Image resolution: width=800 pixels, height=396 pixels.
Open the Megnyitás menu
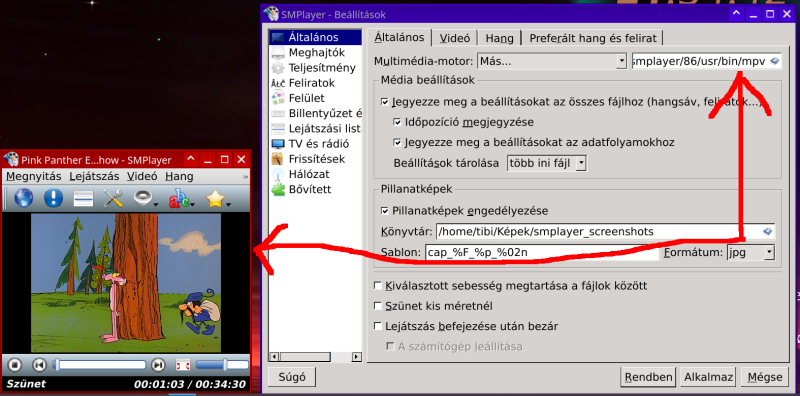[34, 177]
